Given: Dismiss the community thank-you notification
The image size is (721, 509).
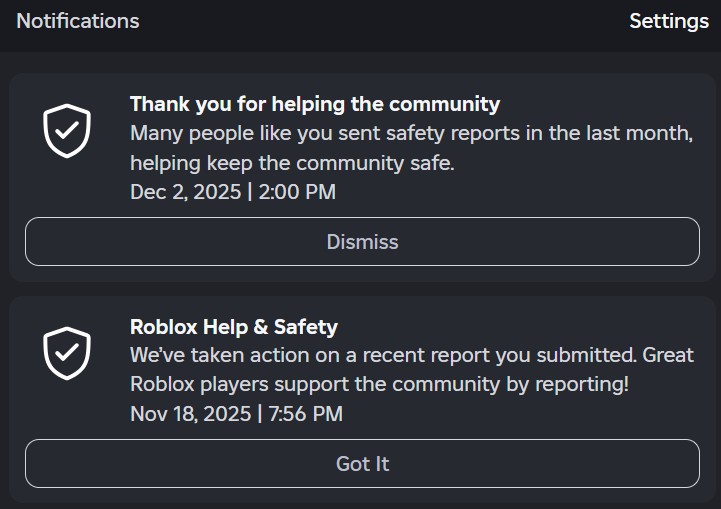Looking at the screenshot, I should pyautogui.click(x=362, y=242).
